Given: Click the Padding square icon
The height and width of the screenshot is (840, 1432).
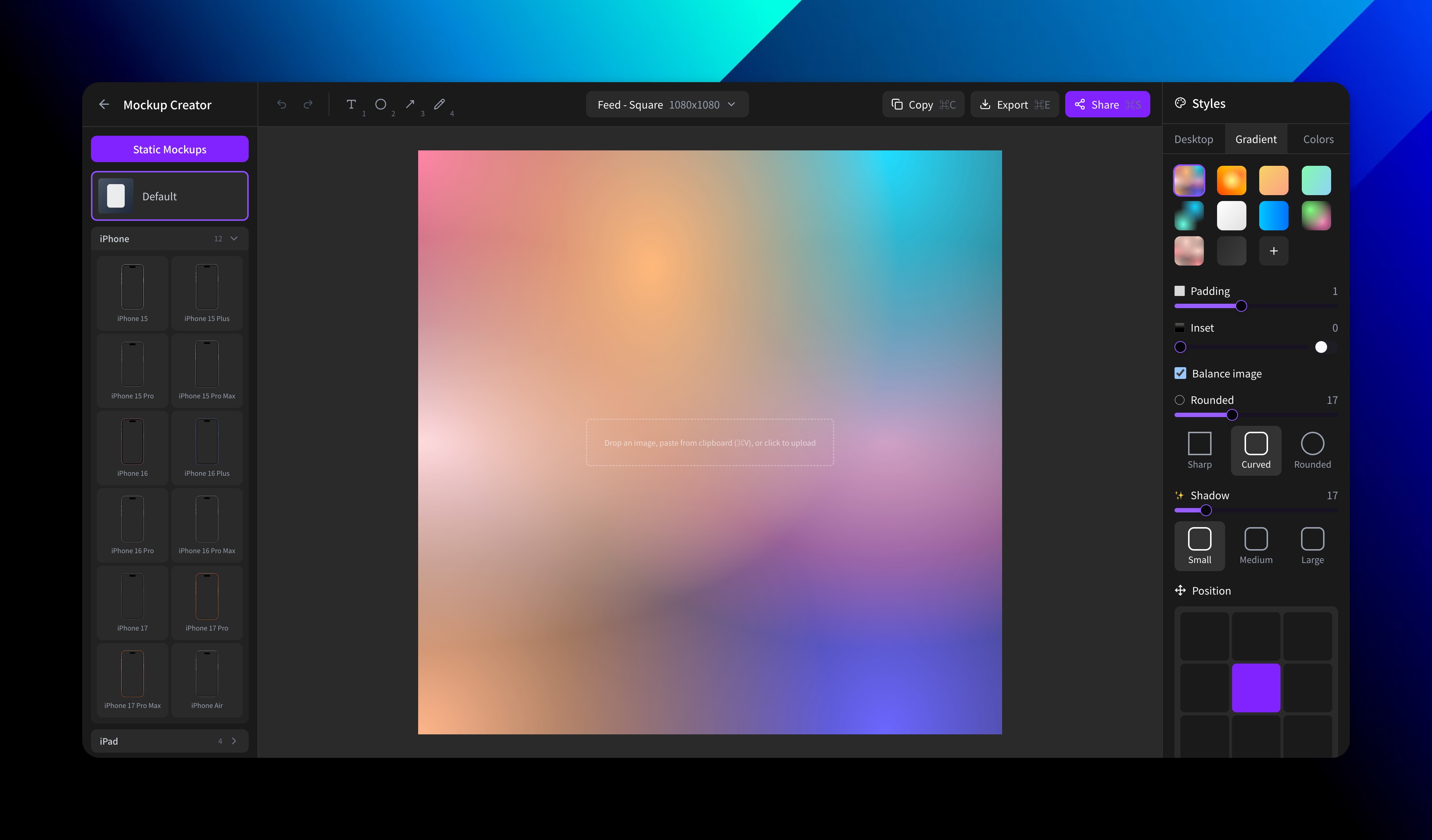Looking at the screenshot, I should (1180, 291).
